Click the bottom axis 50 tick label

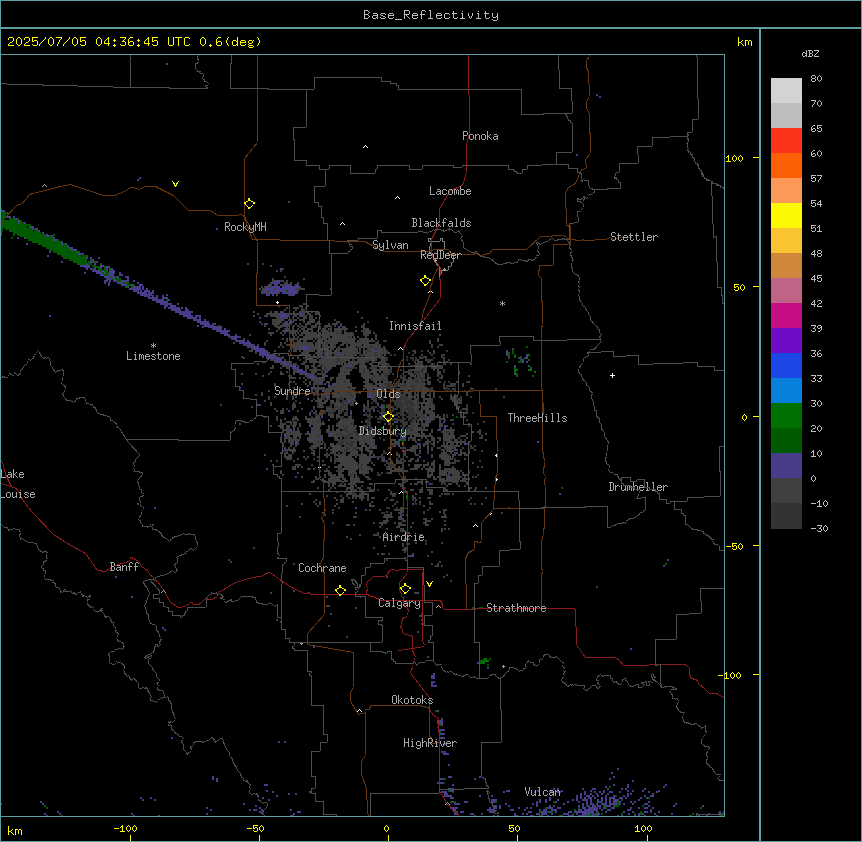point(514,828)
